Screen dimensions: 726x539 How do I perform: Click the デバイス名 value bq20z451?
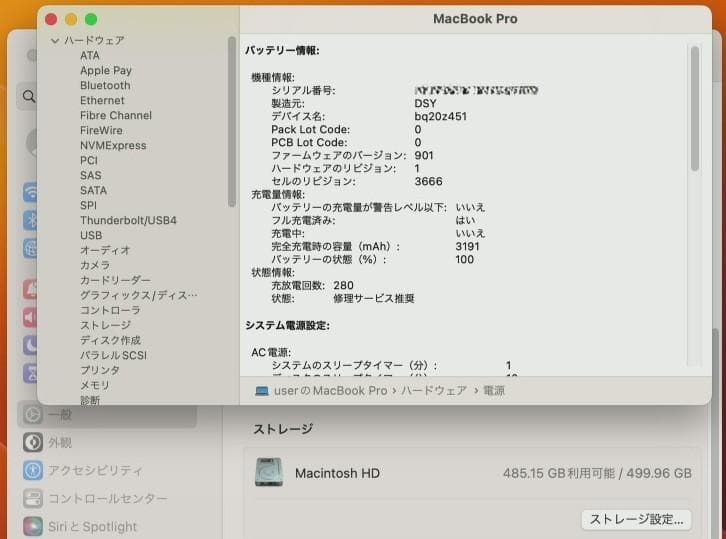440,116
